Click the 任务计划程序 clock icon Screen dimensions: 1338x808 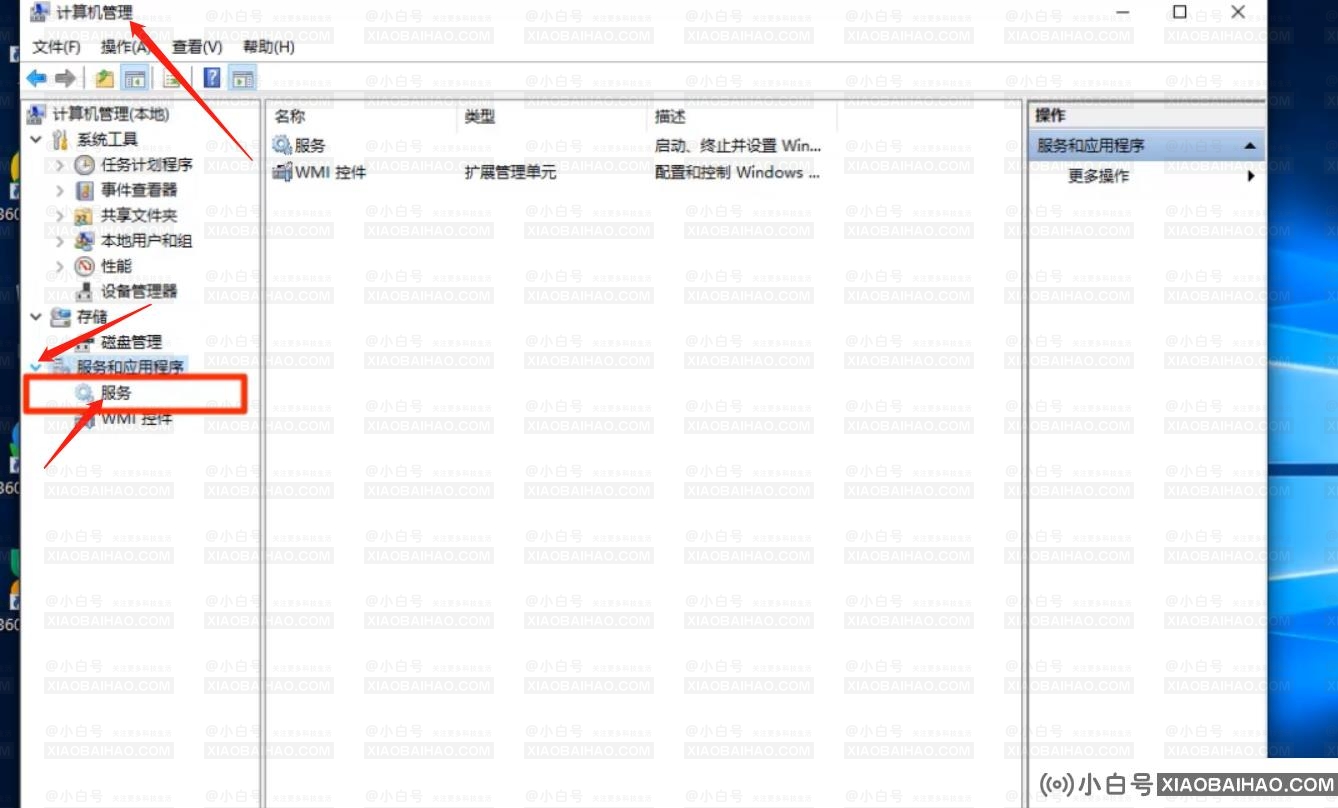(x=85, y=165)
